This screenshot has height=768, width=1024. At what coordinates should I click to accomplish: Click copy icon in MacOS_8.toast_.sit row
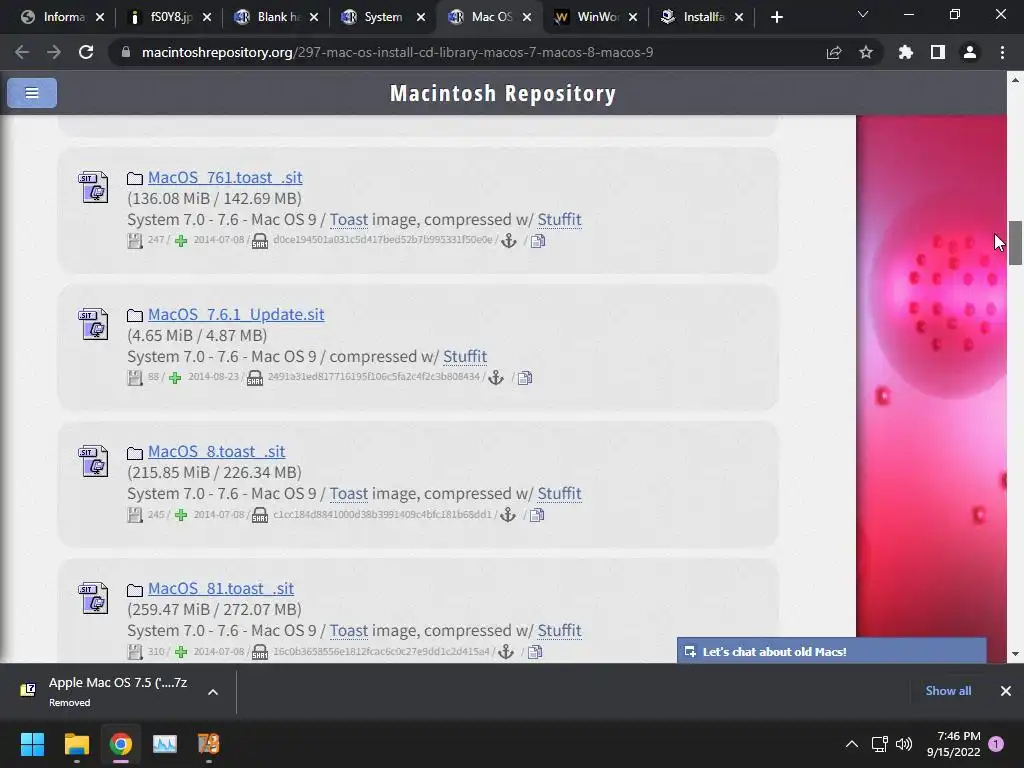(x=537, y=515)
